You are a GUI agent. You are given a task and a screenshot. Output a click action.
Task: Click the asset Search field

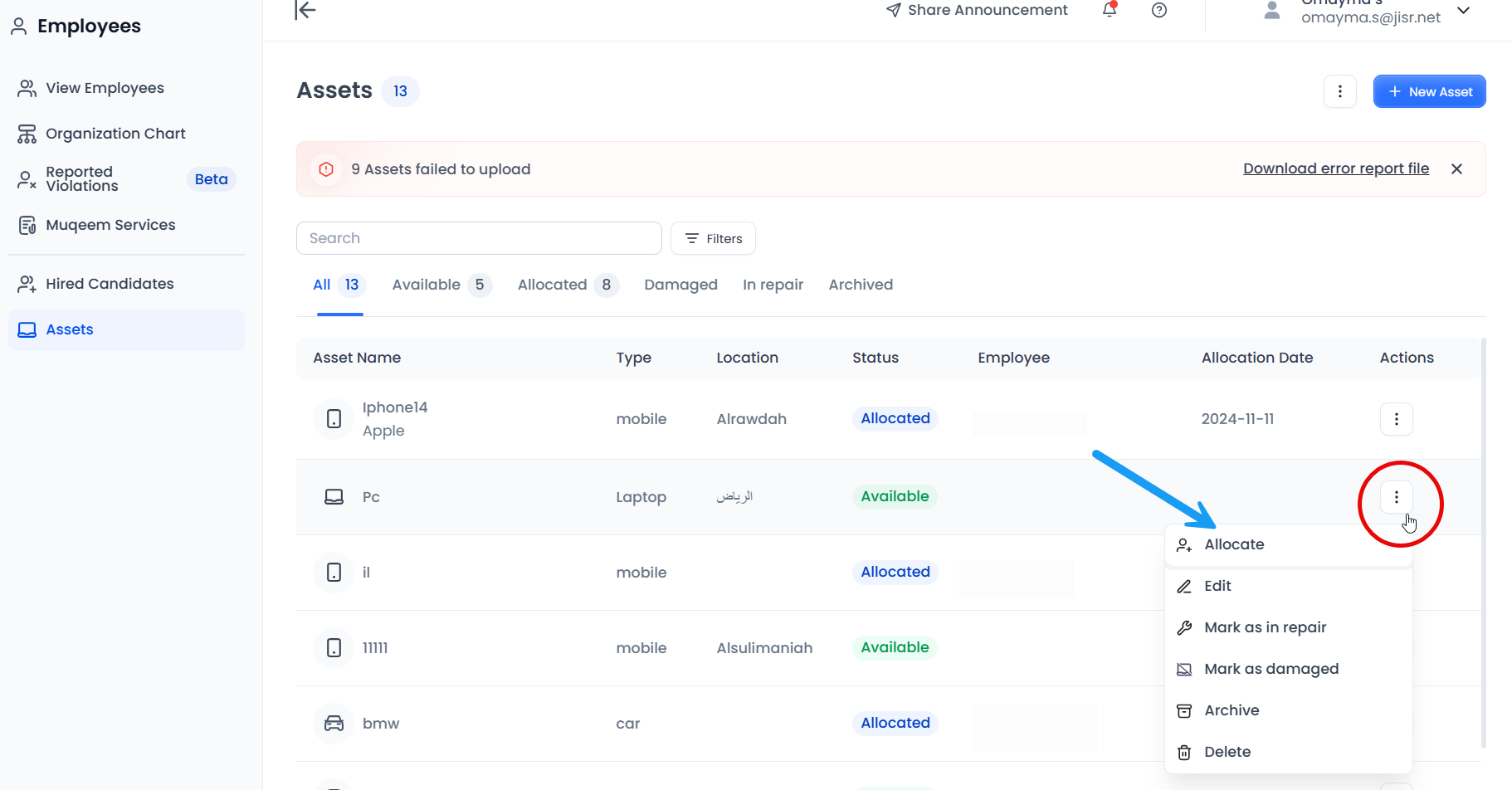pos(479,238)
